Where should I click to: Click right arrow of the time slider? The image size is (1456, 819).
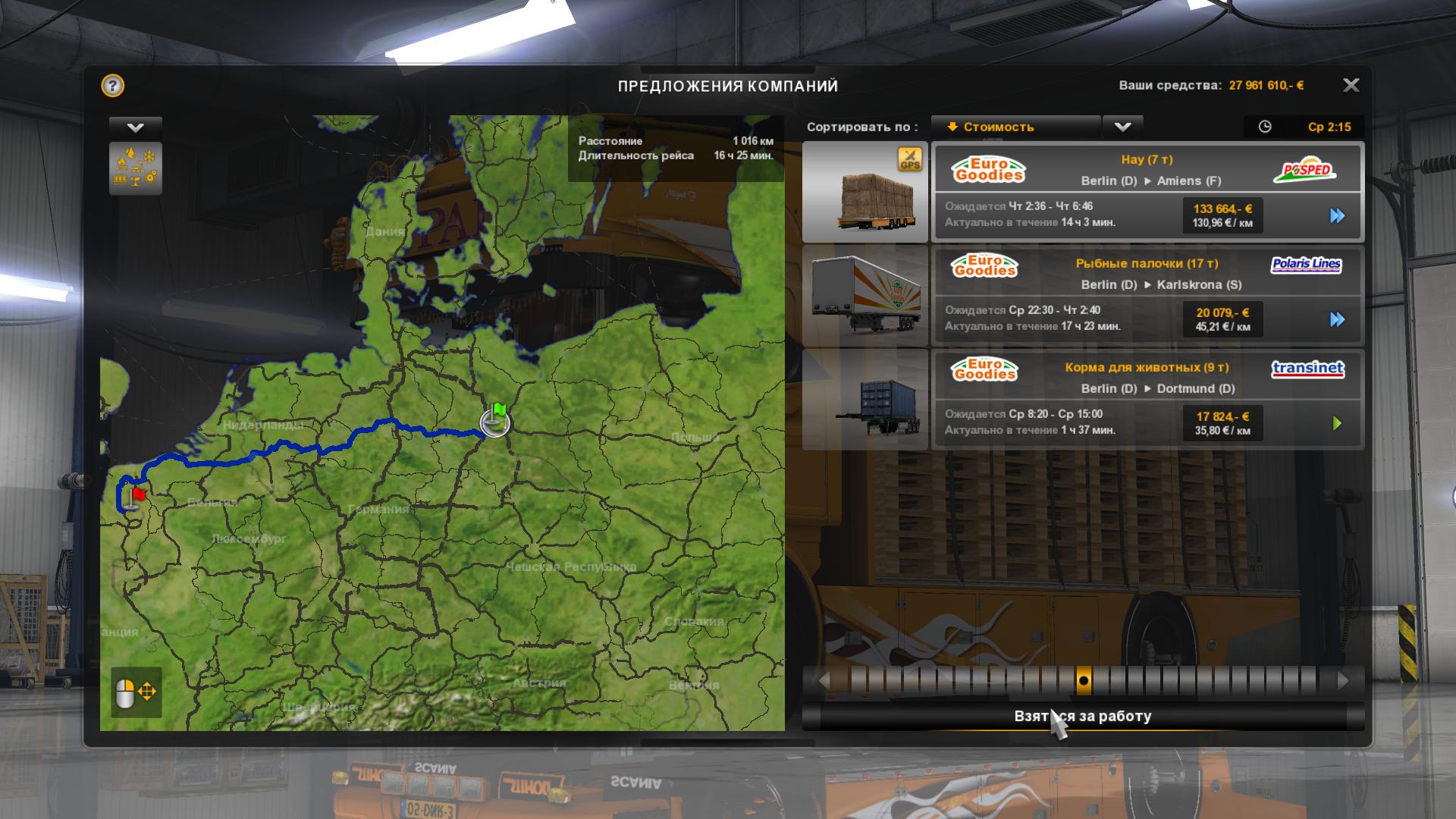coord(1343,680)
